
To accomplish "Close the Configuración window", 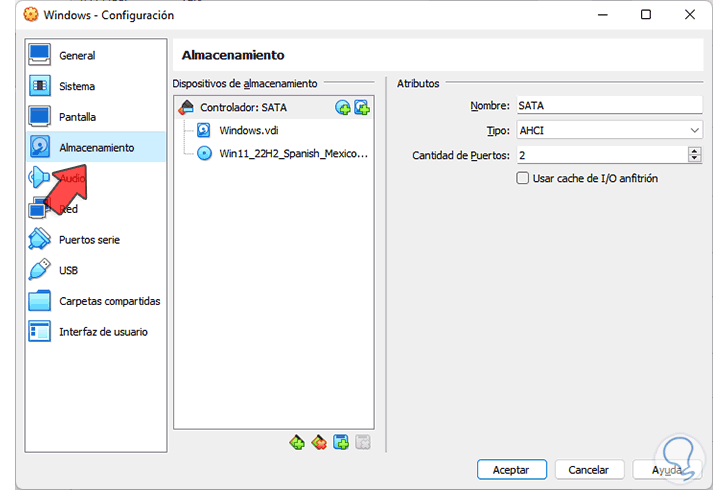I will pyautogui.click(x=690, y=15).
